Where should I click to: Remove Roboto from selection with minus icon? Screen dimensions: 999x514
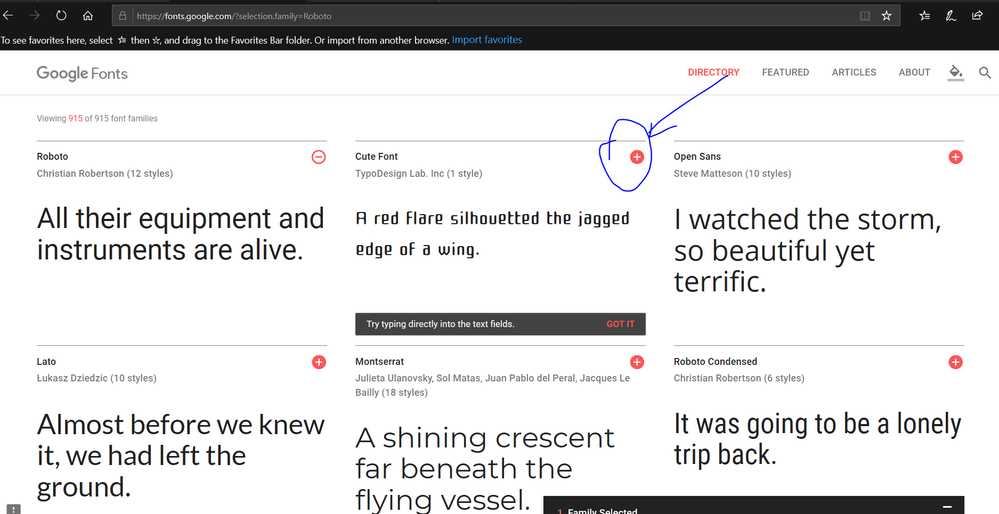tap(319, 157)
